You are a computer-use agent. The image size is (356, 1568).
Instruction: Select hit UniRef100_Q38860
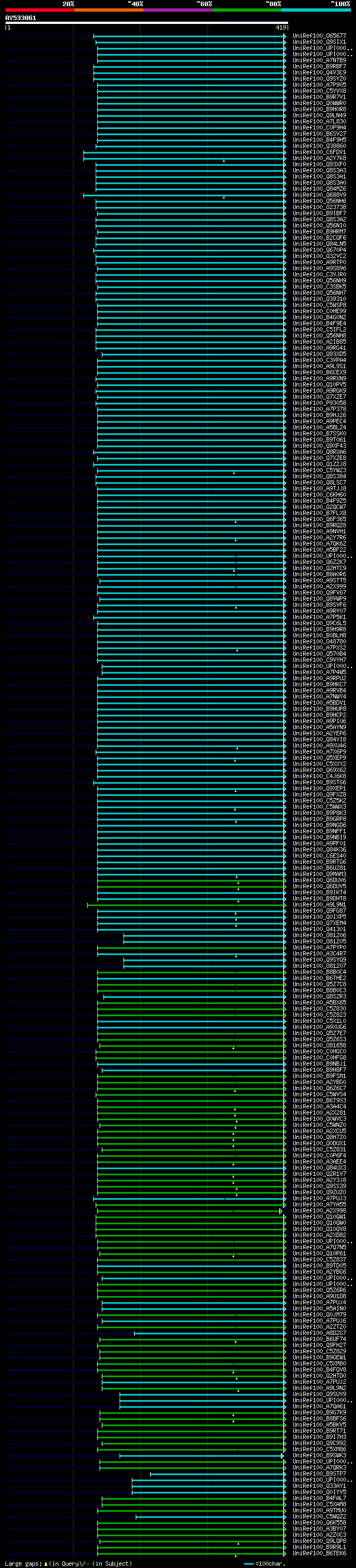click(319, 146)
